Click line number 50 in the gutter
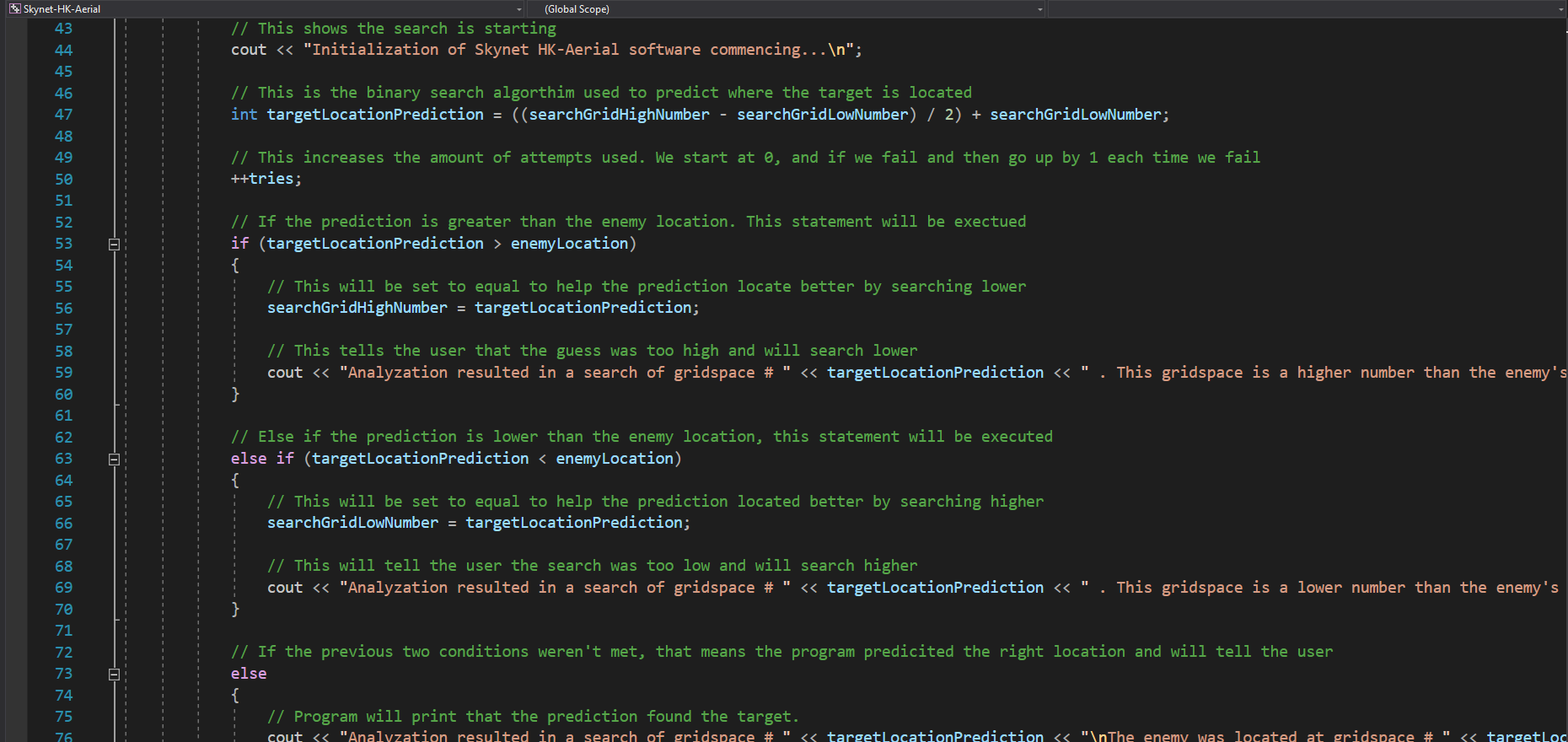This screenshot has width=1568, height=742. click(x=63, y=180)
